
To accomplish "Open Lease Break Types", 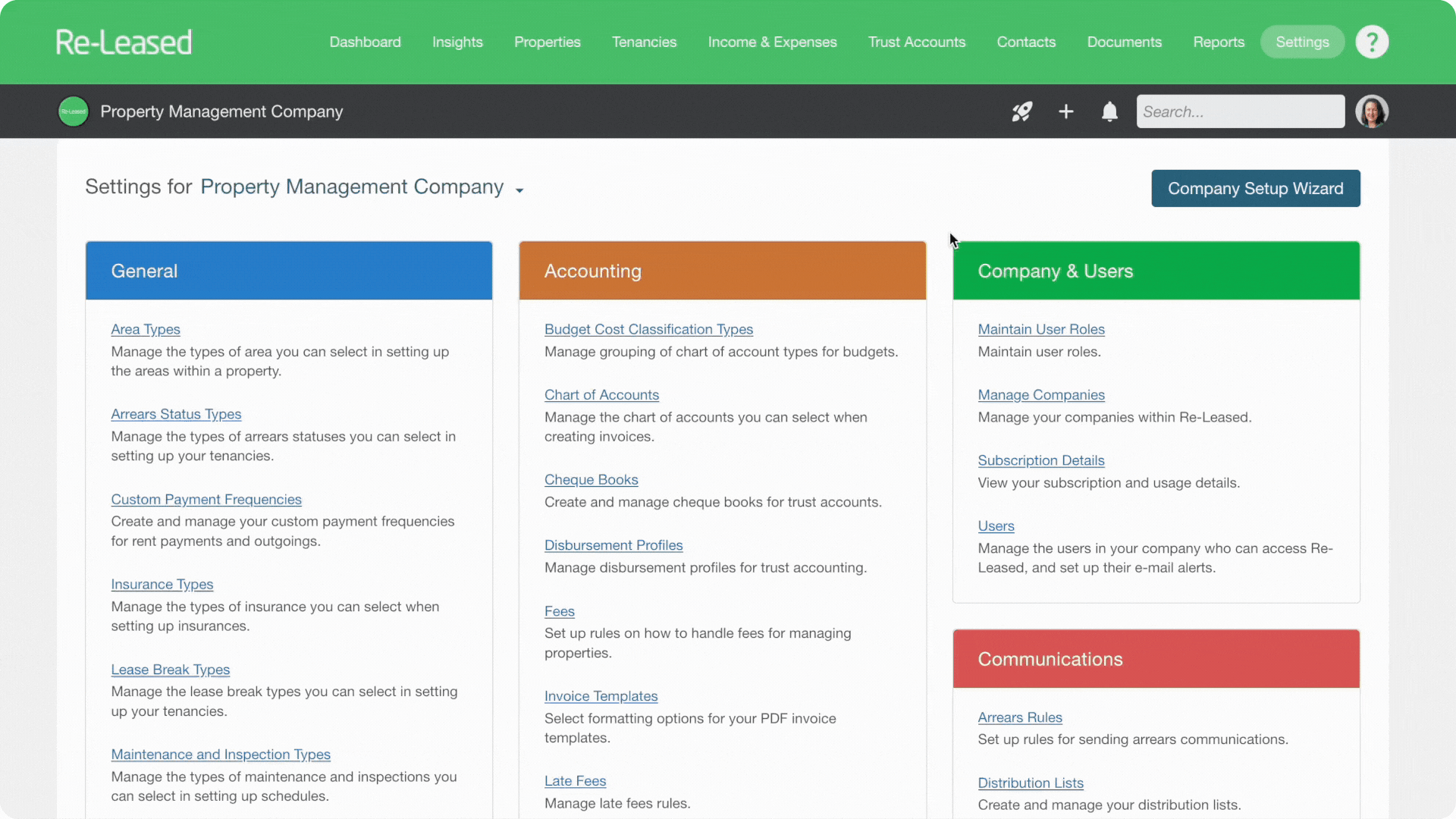I will [171, 670].
